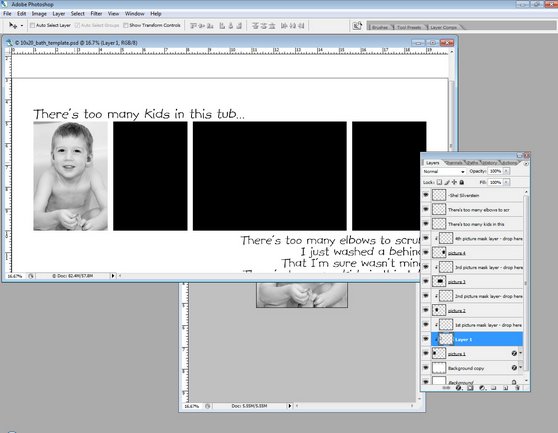Screen dimensions: 558x433
Task: Click status icon in 10x20_bath_template status bar
Action: tap(31, 276)
